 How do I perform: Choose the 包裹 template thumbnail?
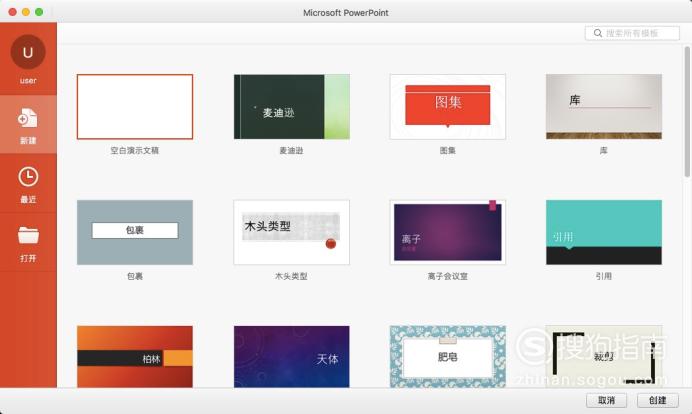tap(135, 232)
